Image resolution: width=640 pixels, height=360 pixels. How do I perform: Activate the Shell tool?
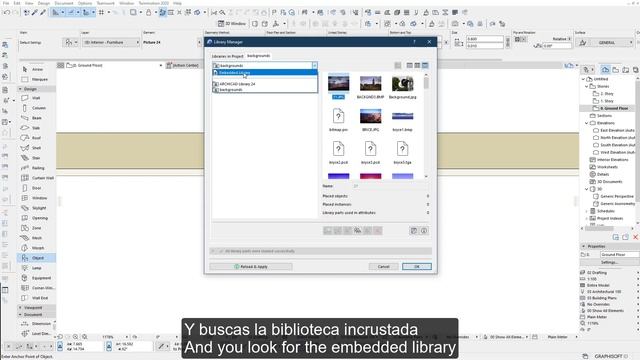37,148
